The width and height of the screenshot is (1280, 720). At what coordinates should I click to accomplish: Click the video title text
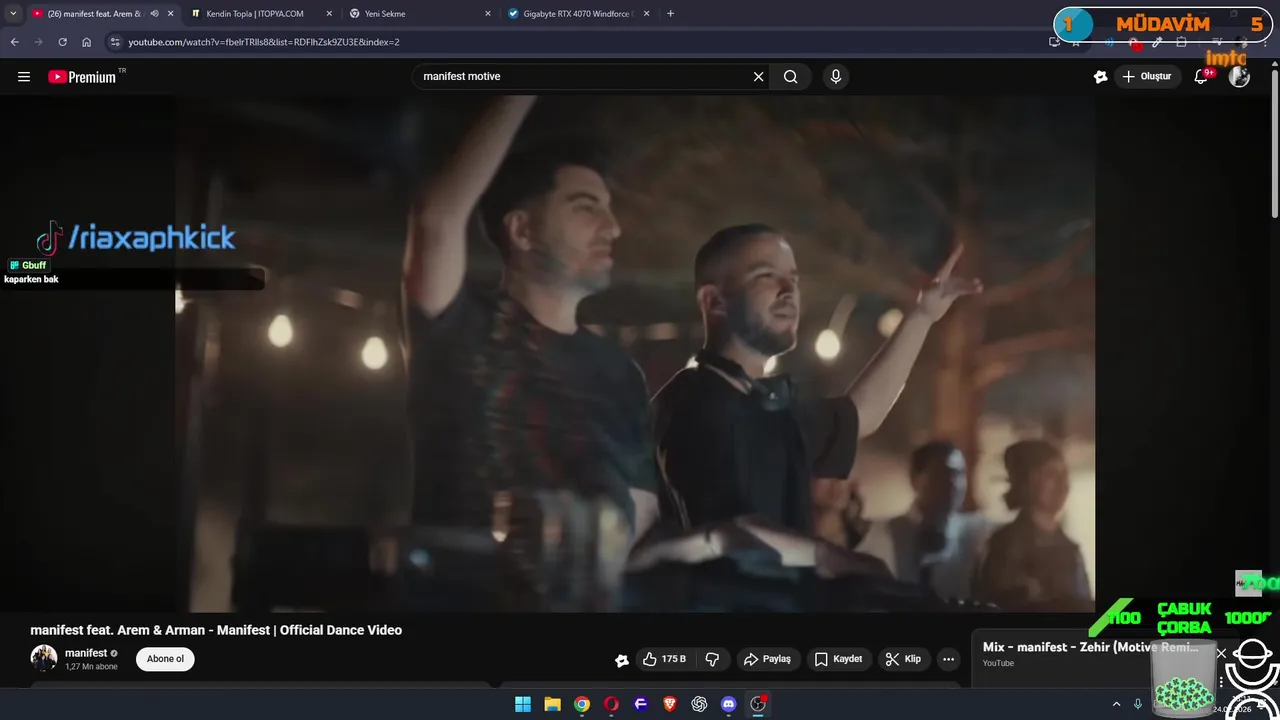click(x=216, y=630)
